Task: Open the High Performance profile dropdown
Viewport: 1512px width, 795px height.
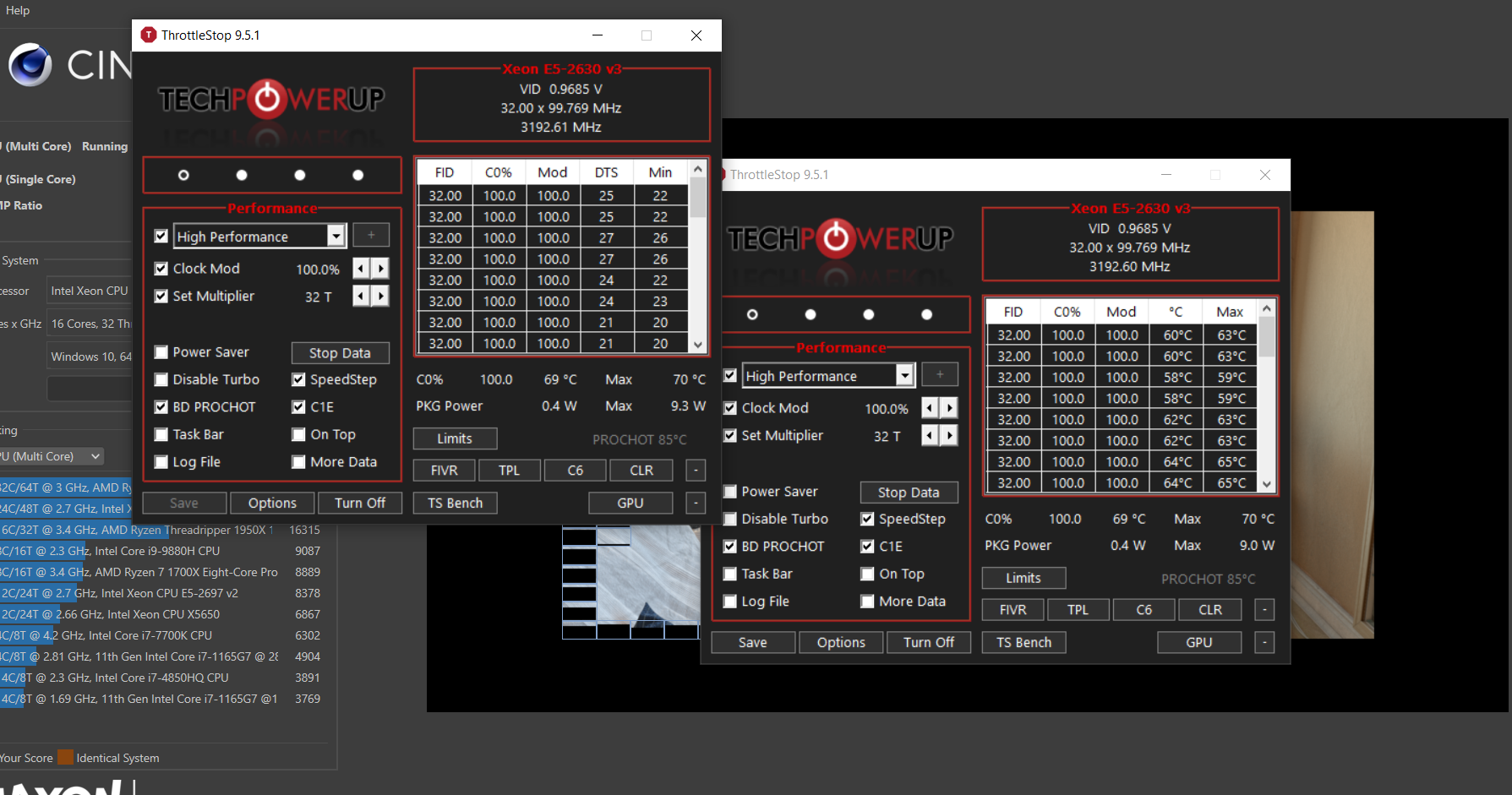Action: 336,236
